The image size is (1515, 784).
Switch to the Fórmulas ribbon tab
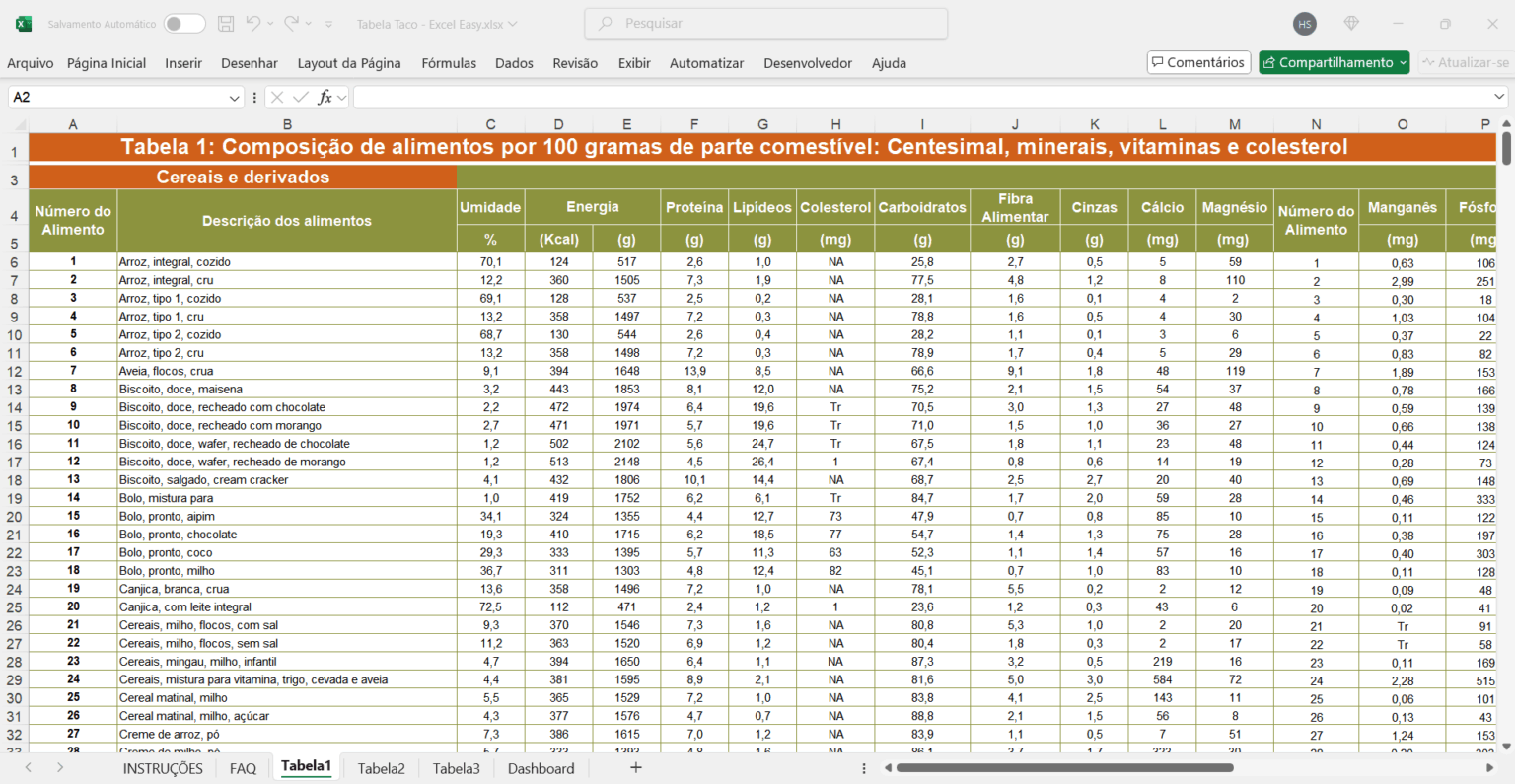[x=449, y=63]
